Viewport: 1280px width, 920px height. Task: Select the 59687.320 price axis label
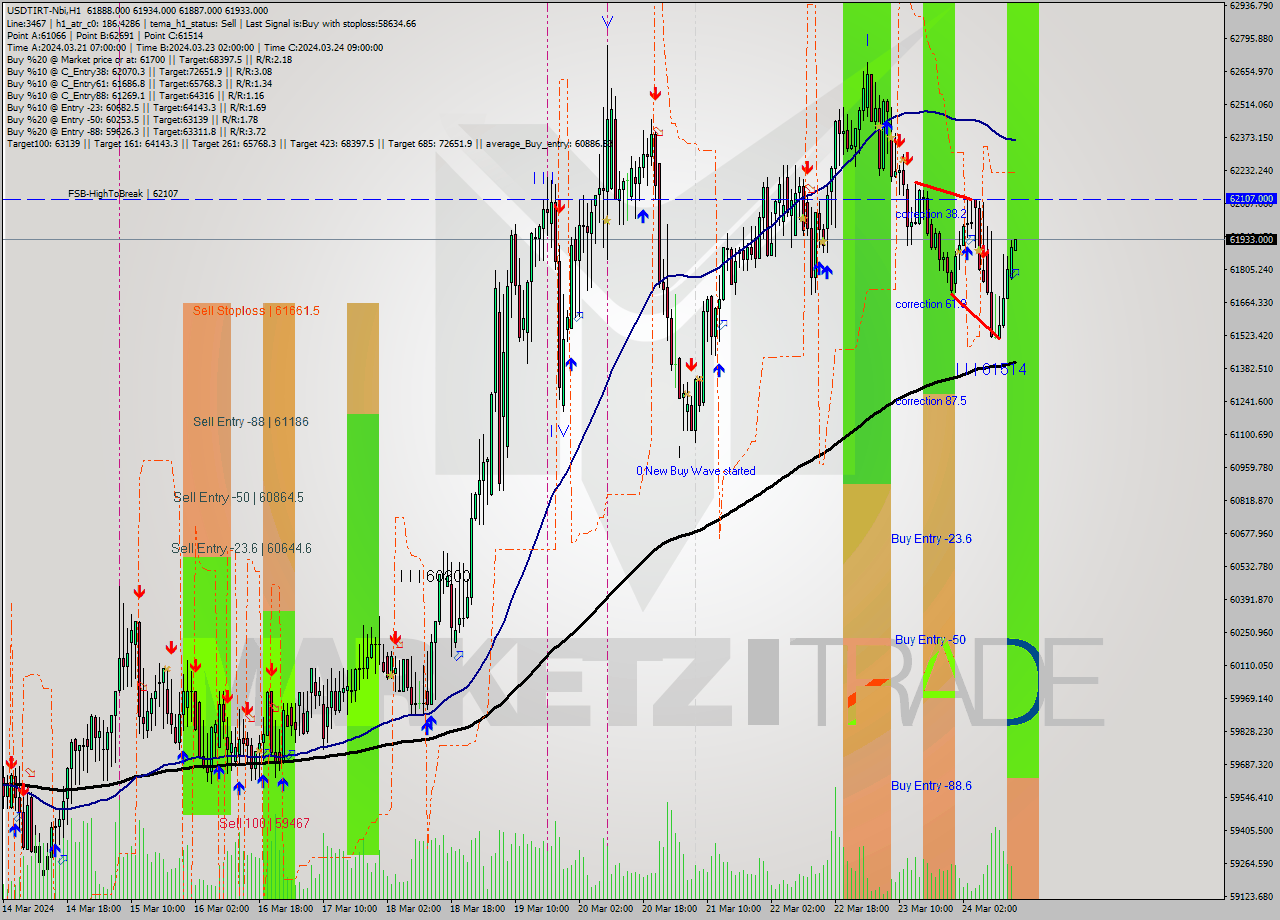(1250, 764)
